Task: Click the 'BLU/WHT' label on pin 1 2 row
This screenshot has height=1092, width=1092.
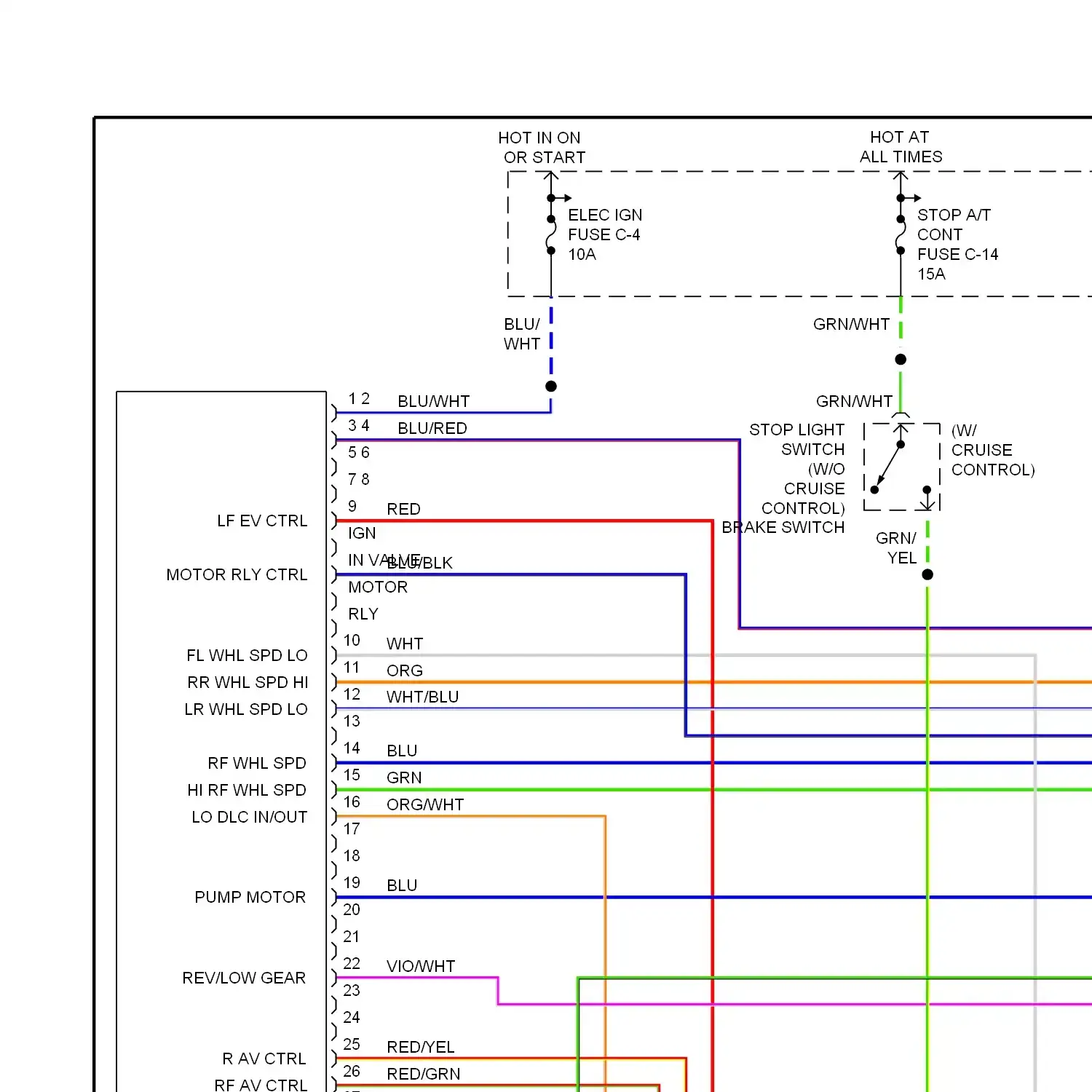Action: click(434, 402)
